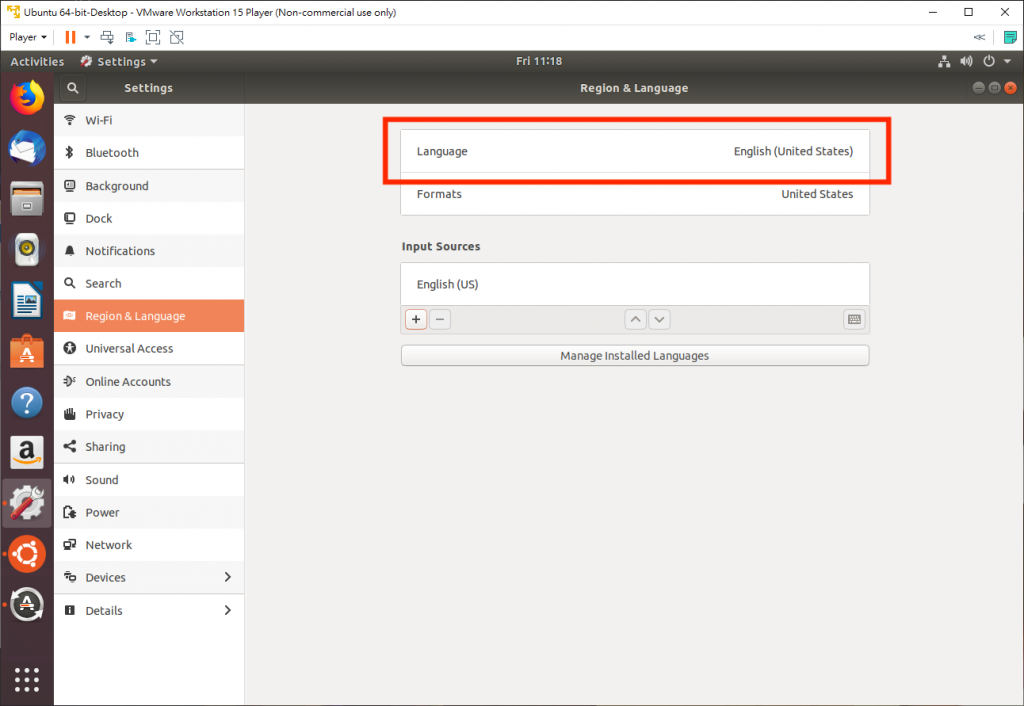
Task: Open the Language English (United States) row
Action: point(635,151)
